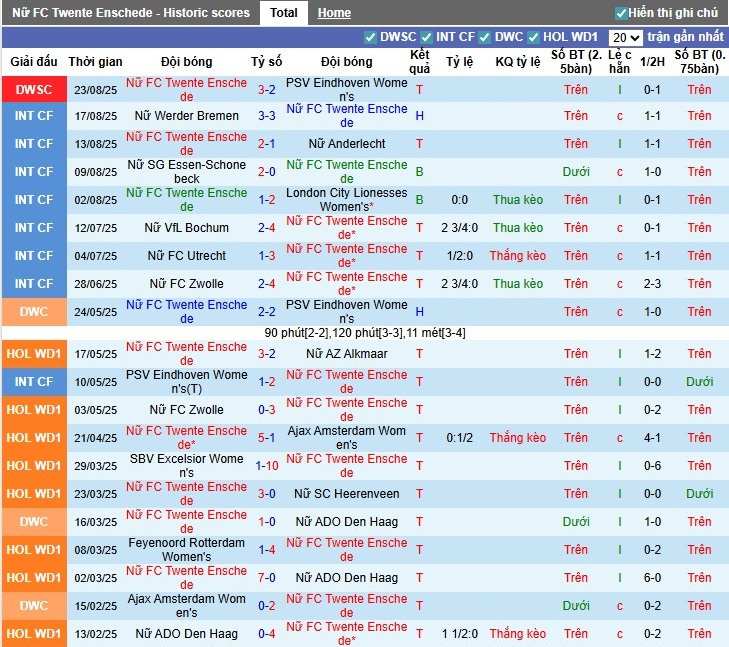Switch to the Total tab
Screen dimensions: 729x647
tap(284, 13)
